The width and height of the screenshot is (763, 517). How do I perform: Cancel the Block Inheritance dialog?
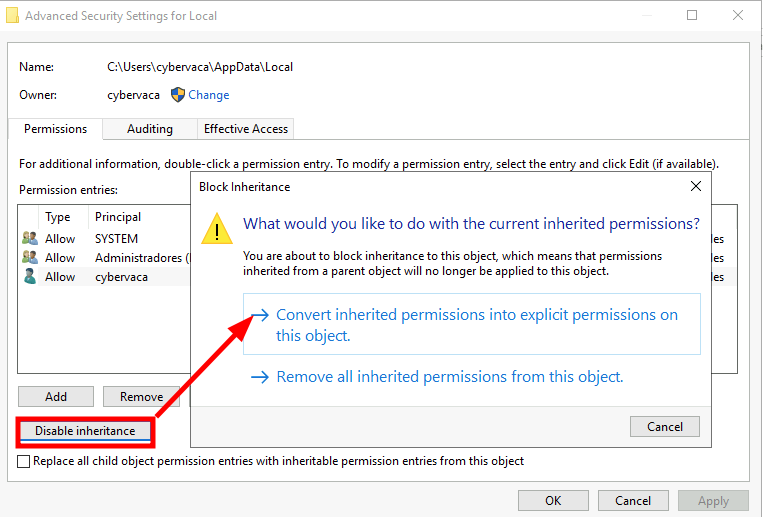point(665,426)
